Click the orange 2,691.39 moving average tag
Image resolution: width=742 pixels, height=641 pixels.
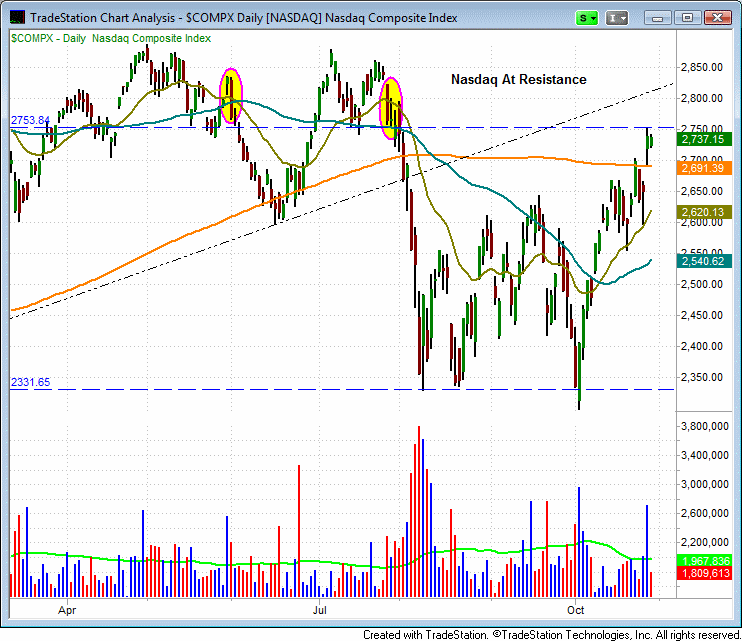click(704, 168)
